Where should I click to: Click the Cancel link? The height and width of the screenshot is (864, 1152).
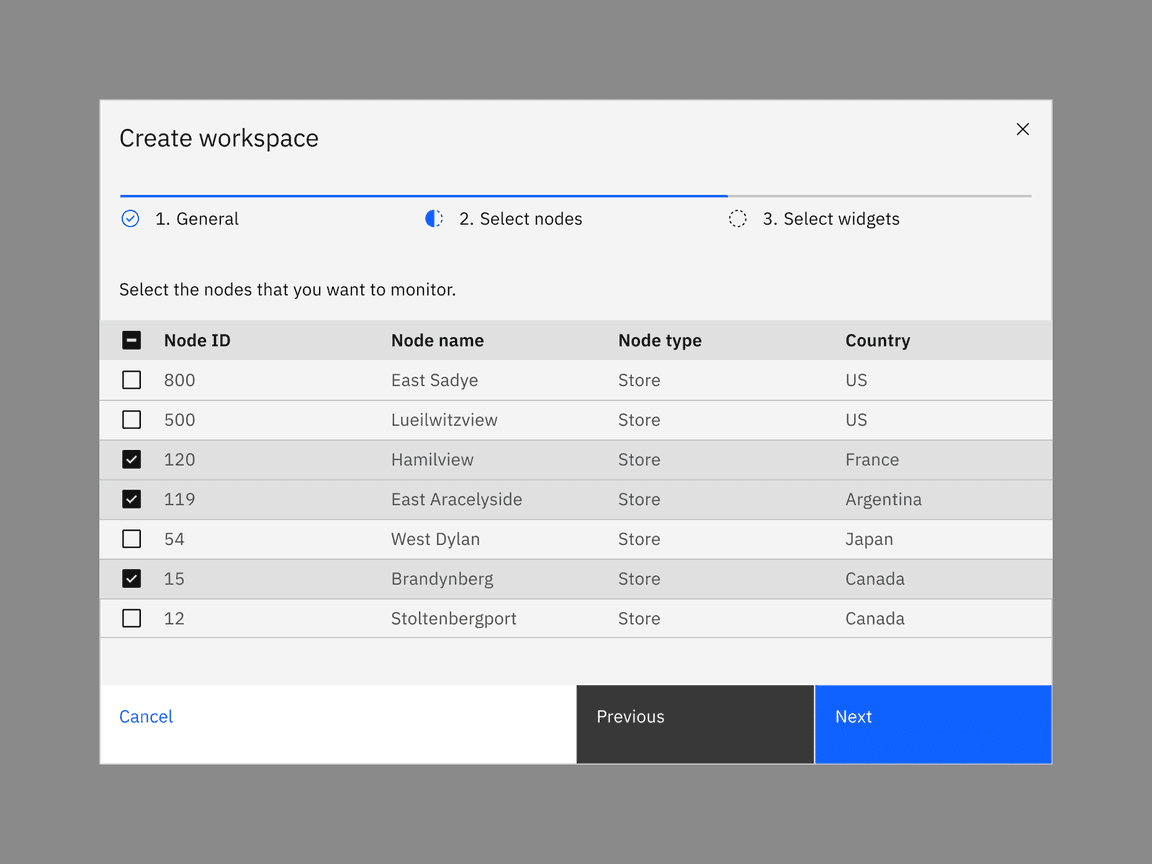146,716
